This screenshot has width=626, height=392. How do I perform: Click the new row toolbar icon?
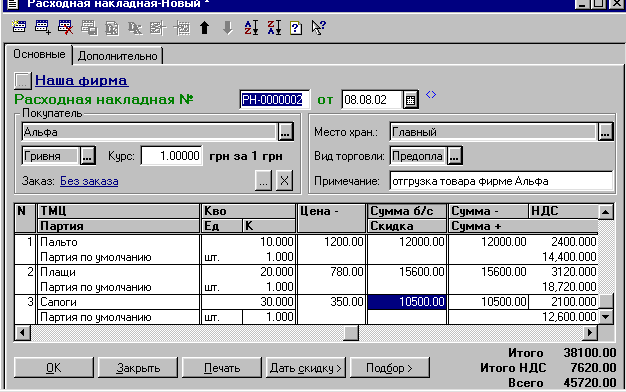tap(19, 27)
